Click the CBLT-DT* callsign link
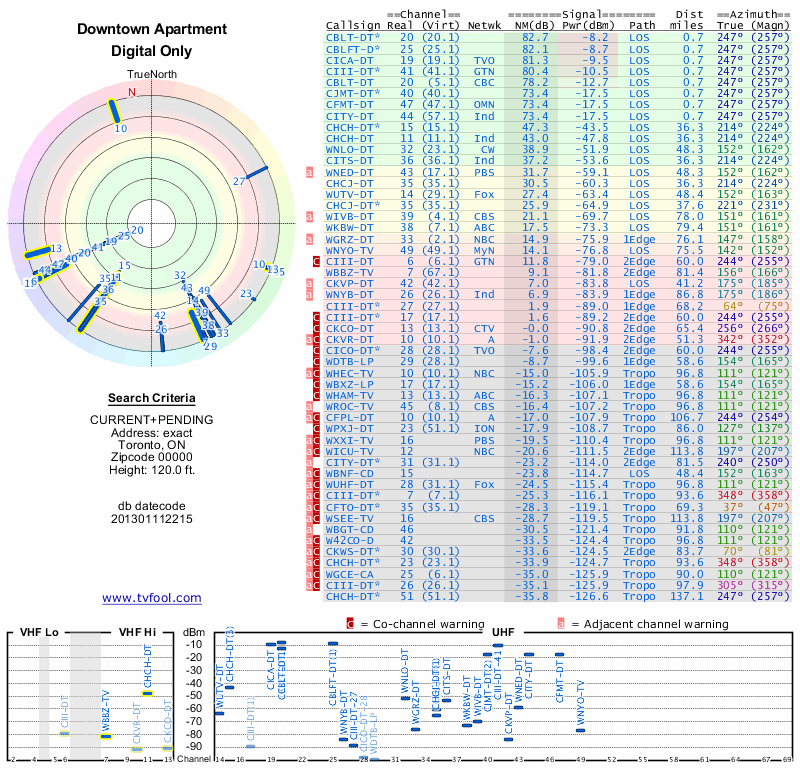Viewport: 800px width, 768px height. 353,38
